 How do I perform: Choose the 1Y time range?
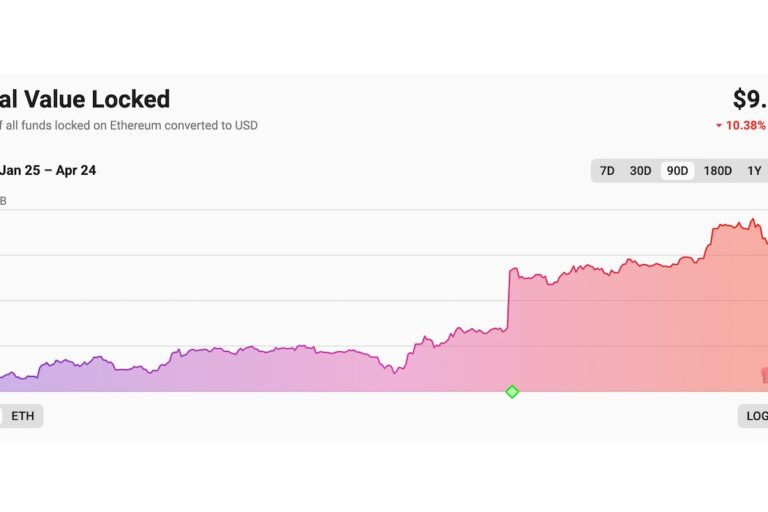(754, 171)
